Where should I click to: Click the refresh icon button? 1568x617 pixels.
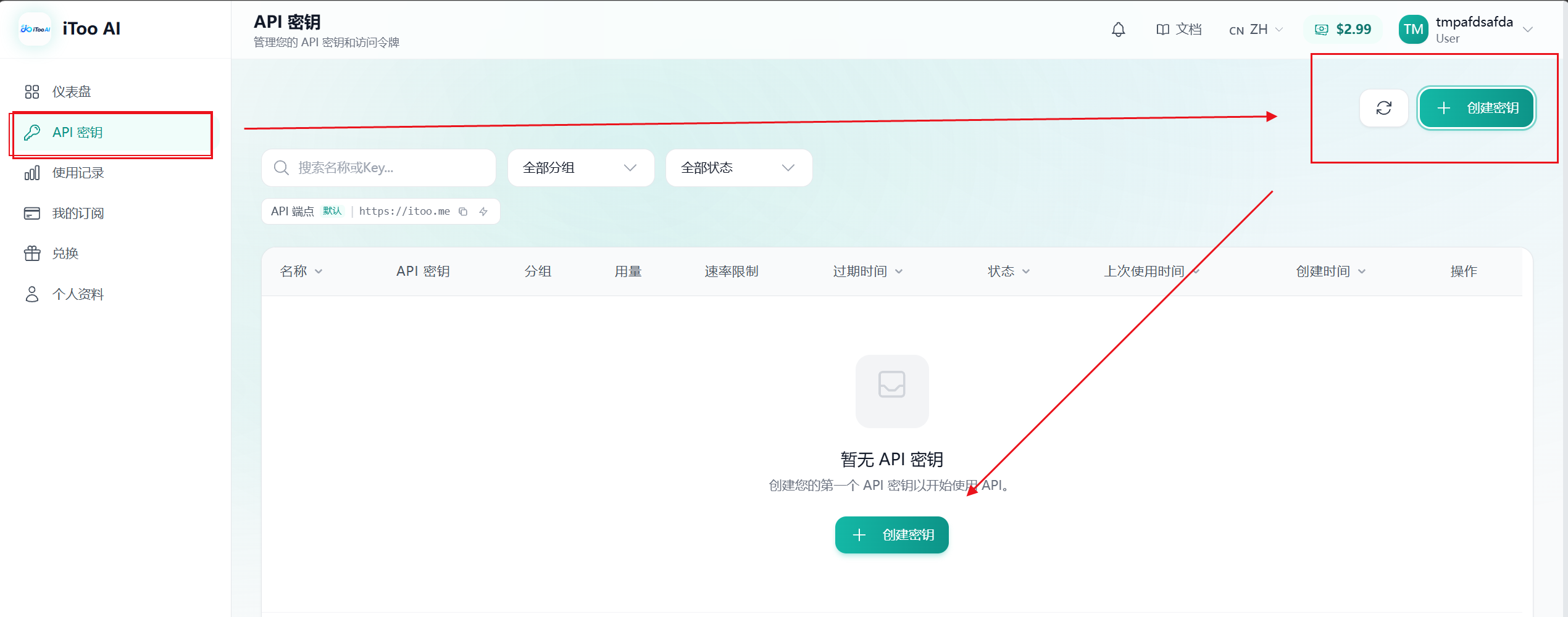[1383, 108]
